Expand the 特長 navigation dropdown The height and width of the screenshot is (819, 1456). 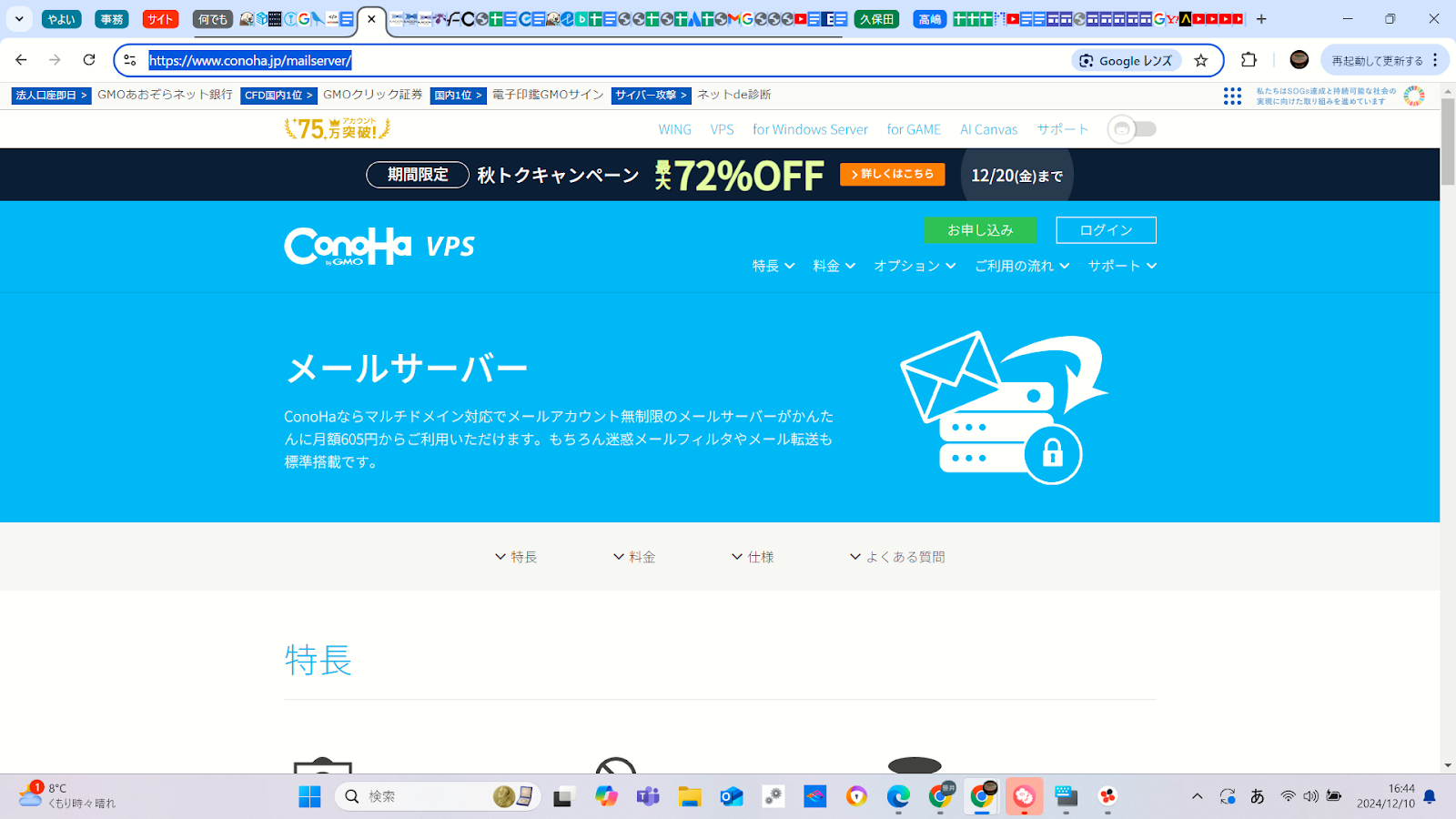773,266
